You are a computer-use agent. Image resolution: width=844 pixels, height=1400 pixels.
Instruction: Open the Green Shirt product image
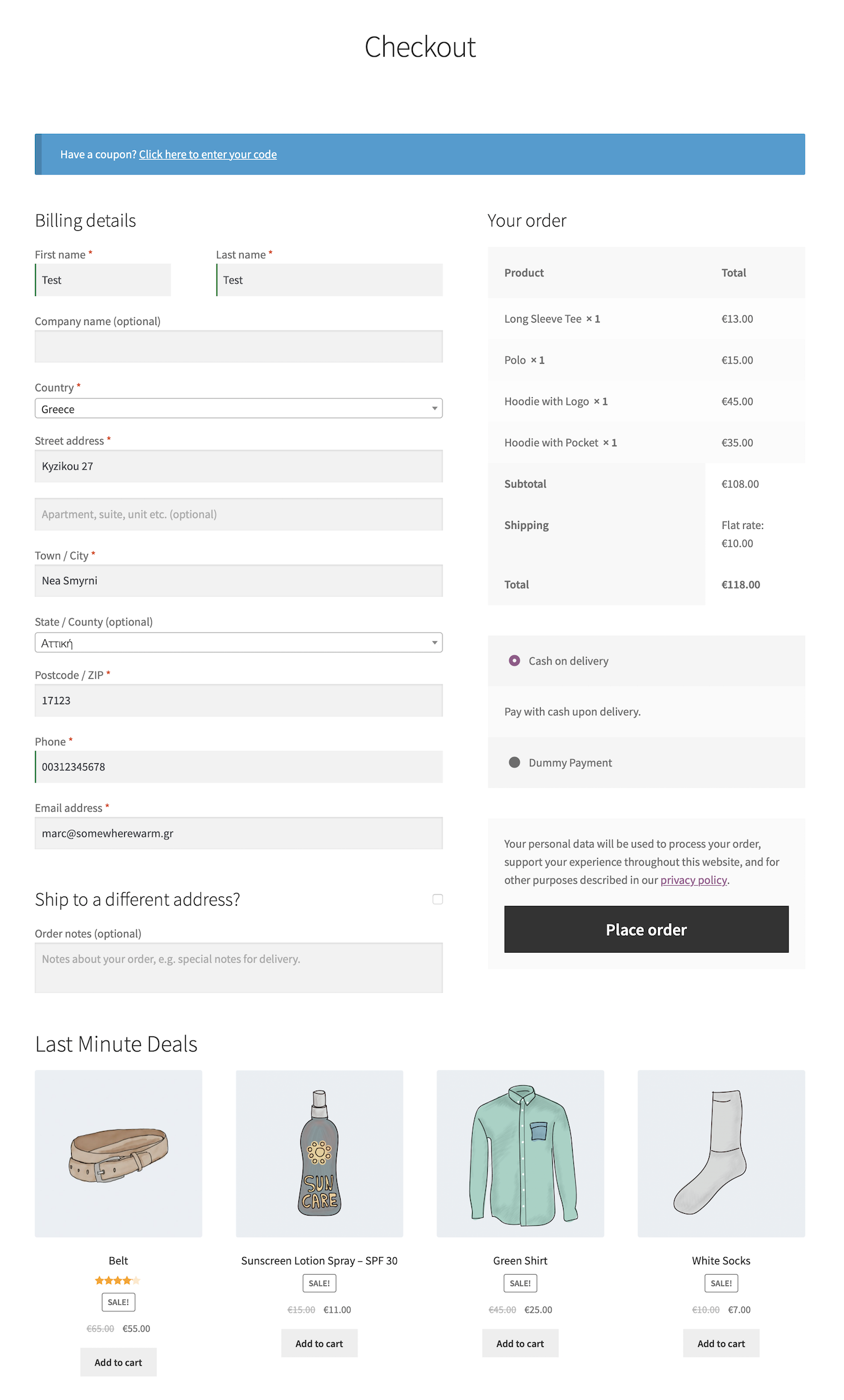coord(520,1153)
